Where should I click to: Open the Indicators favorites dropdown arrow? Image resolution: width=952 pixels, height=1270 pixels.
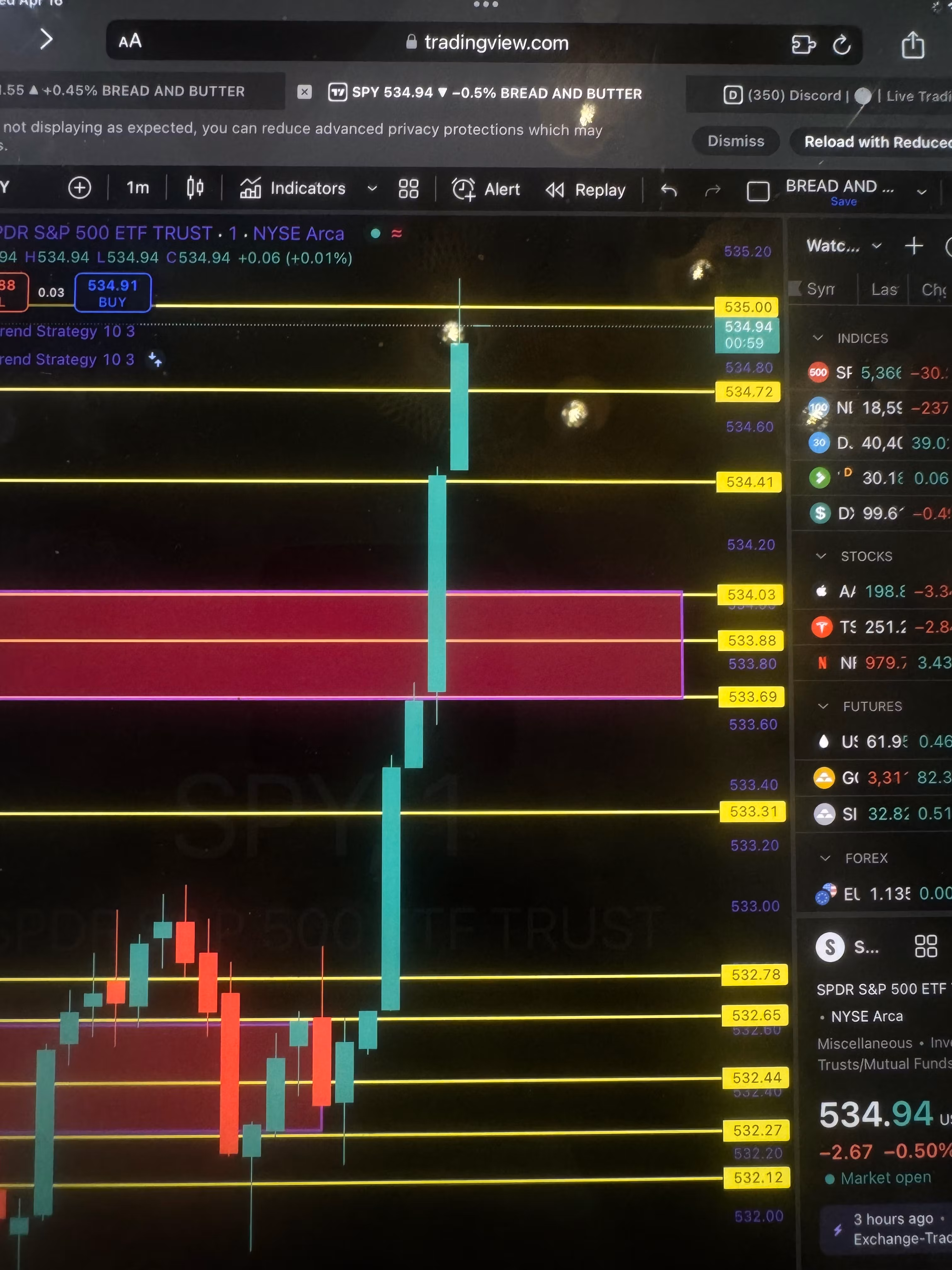(372, 188)
